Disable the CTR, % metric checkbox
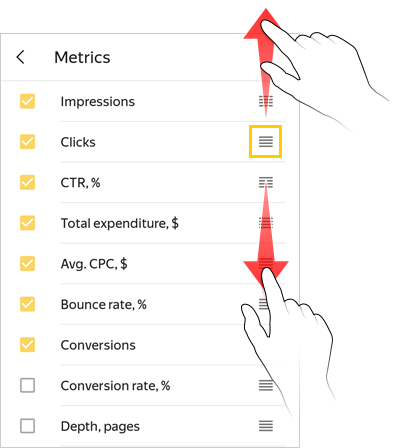This screenshot has height=448, width=406. [x=27, y=182]
